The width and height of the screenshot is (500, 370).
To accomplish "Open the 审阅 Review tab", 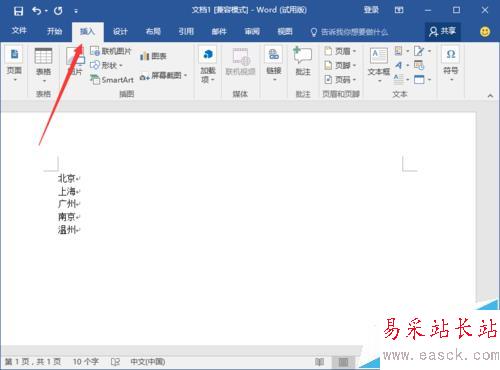I will 252,31.
